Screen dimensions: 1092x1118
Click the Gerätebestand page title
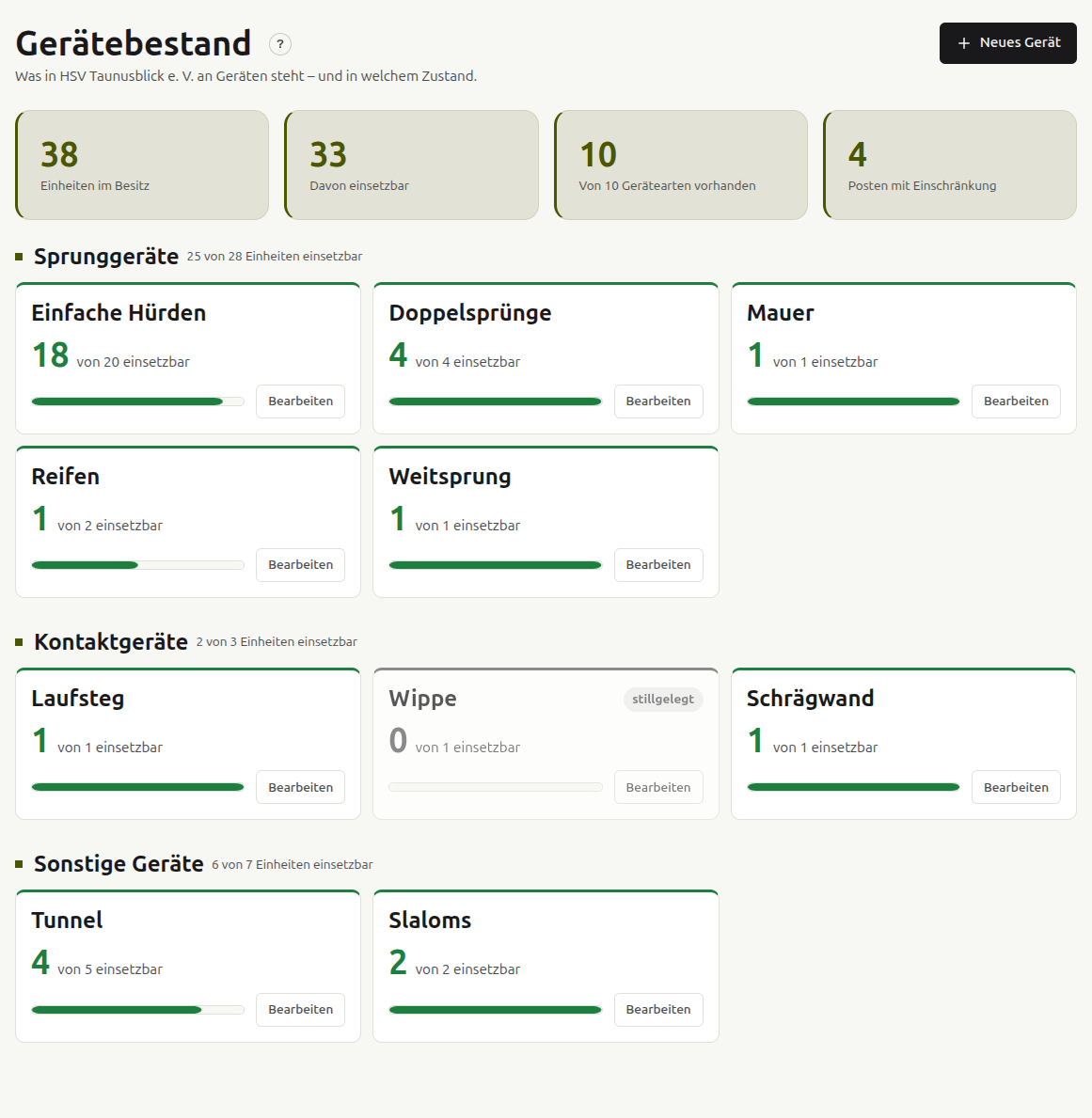[134, 42]
